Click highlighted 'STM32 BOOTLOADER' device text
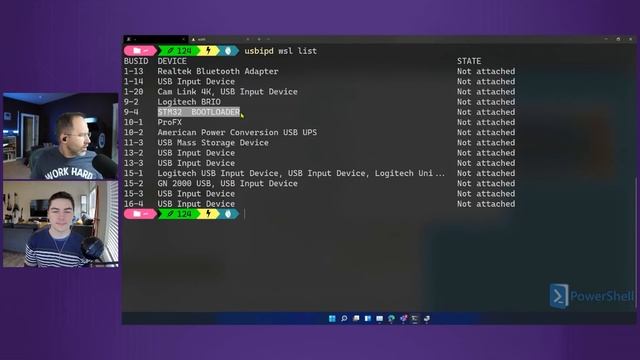The image size is (640, 360). [199, 112]
